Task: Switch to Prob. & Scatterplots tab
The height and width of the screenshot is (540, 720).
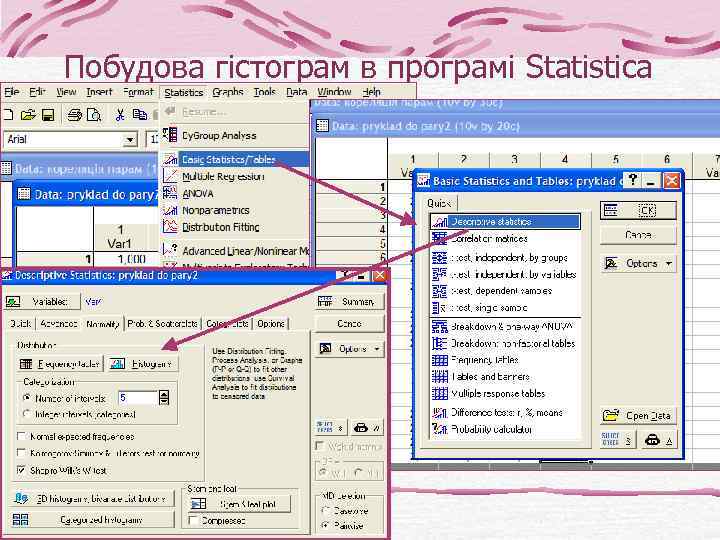Action: [x=163, y=324]
